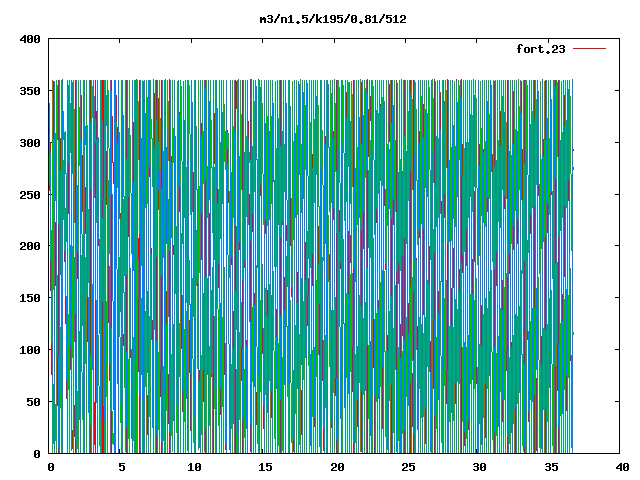Click x-axis label 25
The width and height of the screenshot is (640, 480).
408,467
